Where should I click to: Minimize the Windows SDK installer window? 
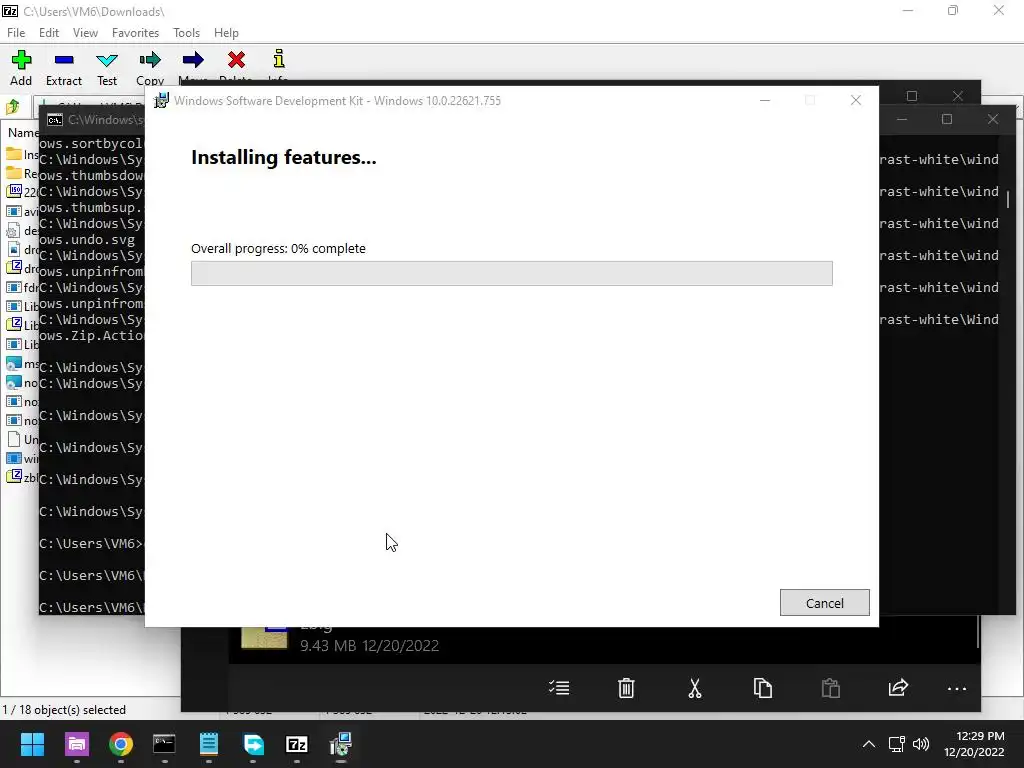point(765,101)
